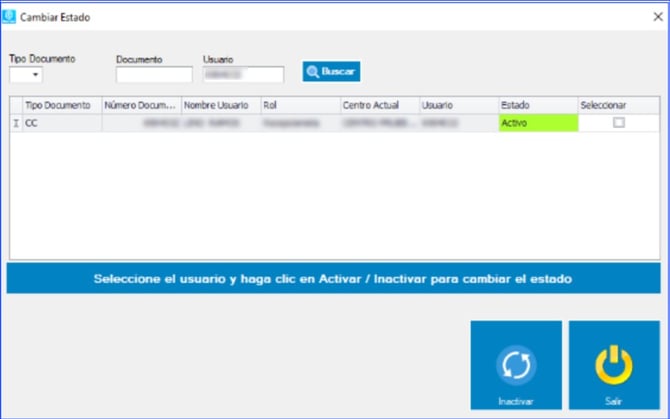Click the magnifier icon in Buscar button
Image resolution: width=670 pixels, height=419 pixels.
[x=313, y=72]
